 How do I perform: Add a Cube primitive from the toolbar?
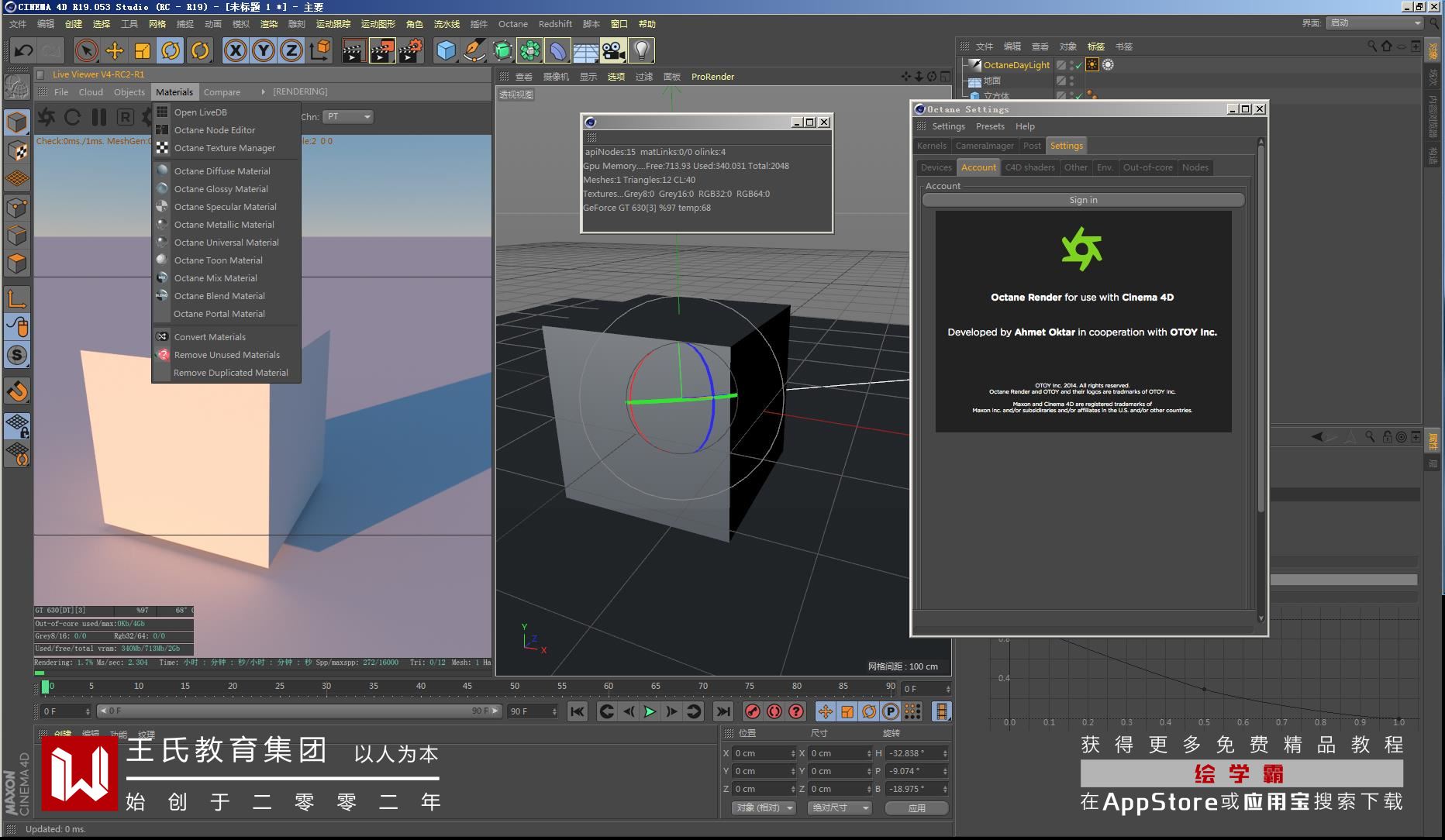tap(446, 51)
